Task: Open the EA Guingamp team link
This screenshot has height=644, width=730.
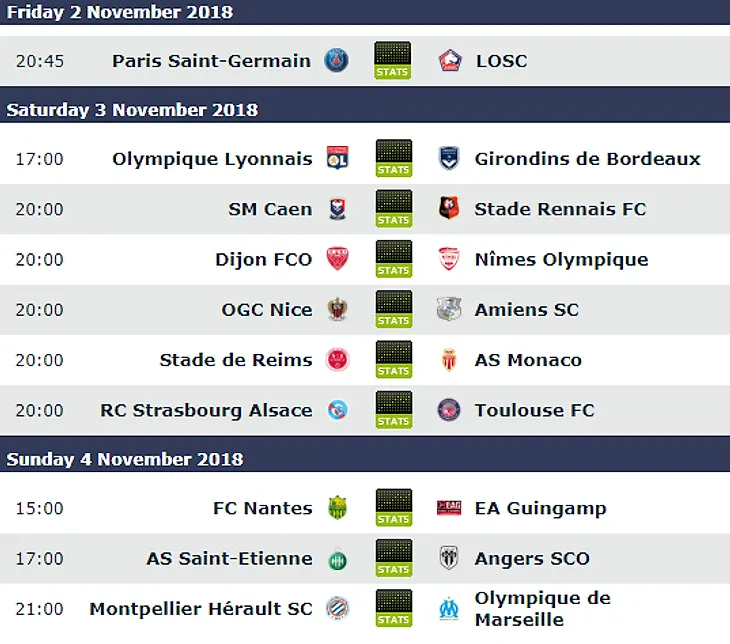Action: 541,508
